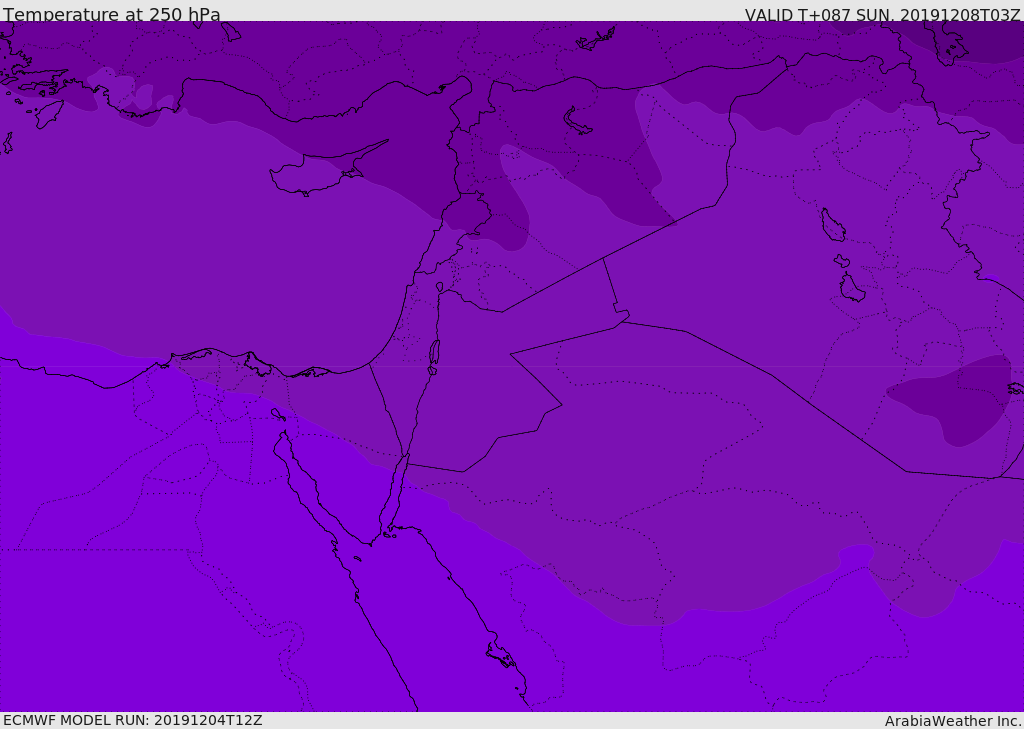Click the 'VALID T+087 SUN. 20191208T03Z' label
This screenshot has height=729, width=1024.
click(x=882, y=14)
